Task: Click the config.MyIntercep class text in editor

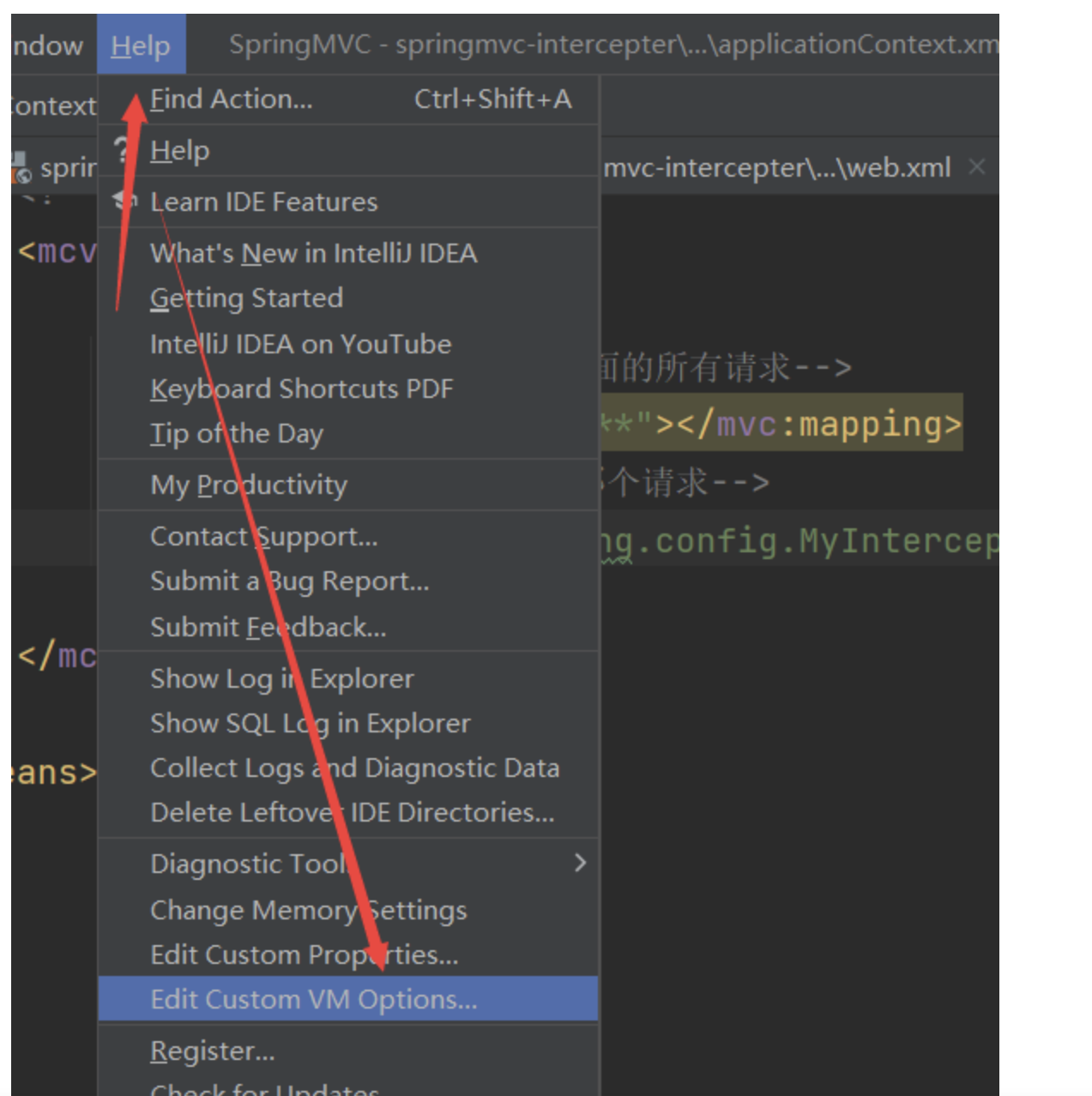Action: pyautogui.click(x=828, y=541)
